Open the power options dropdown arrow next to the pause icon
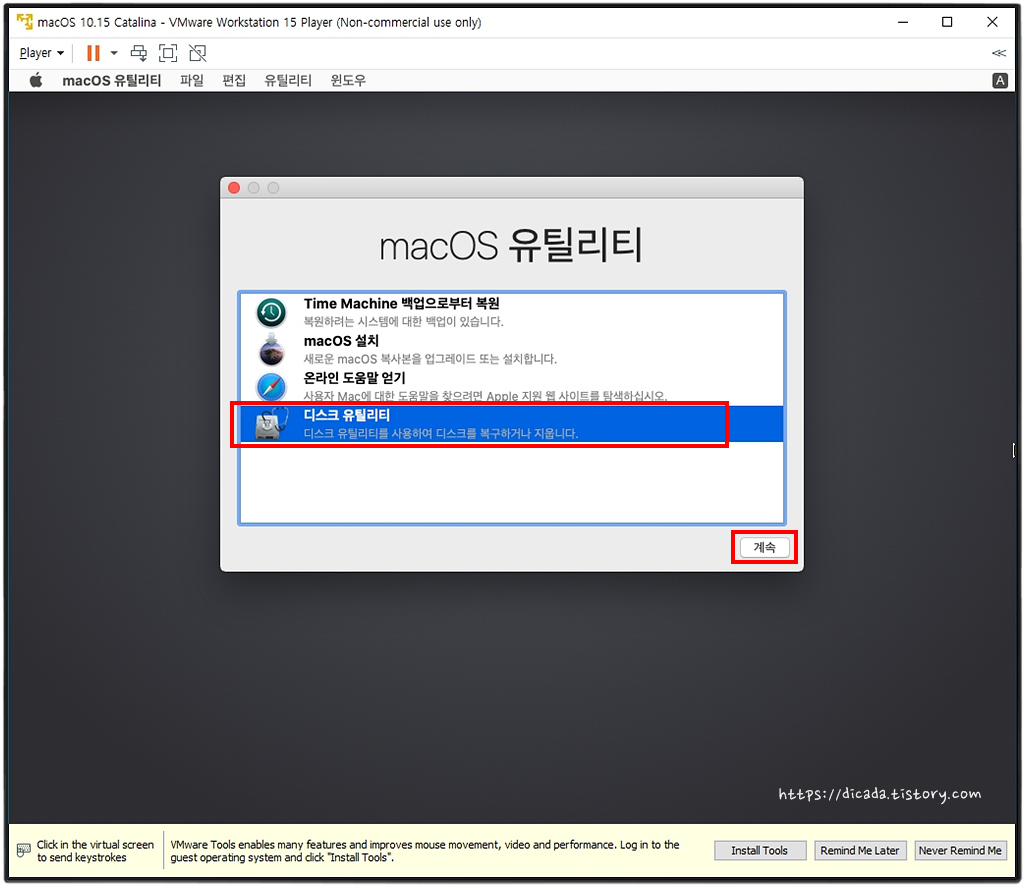The width and height of the screenshot is (1026, 887). click(x=114, y=53)
